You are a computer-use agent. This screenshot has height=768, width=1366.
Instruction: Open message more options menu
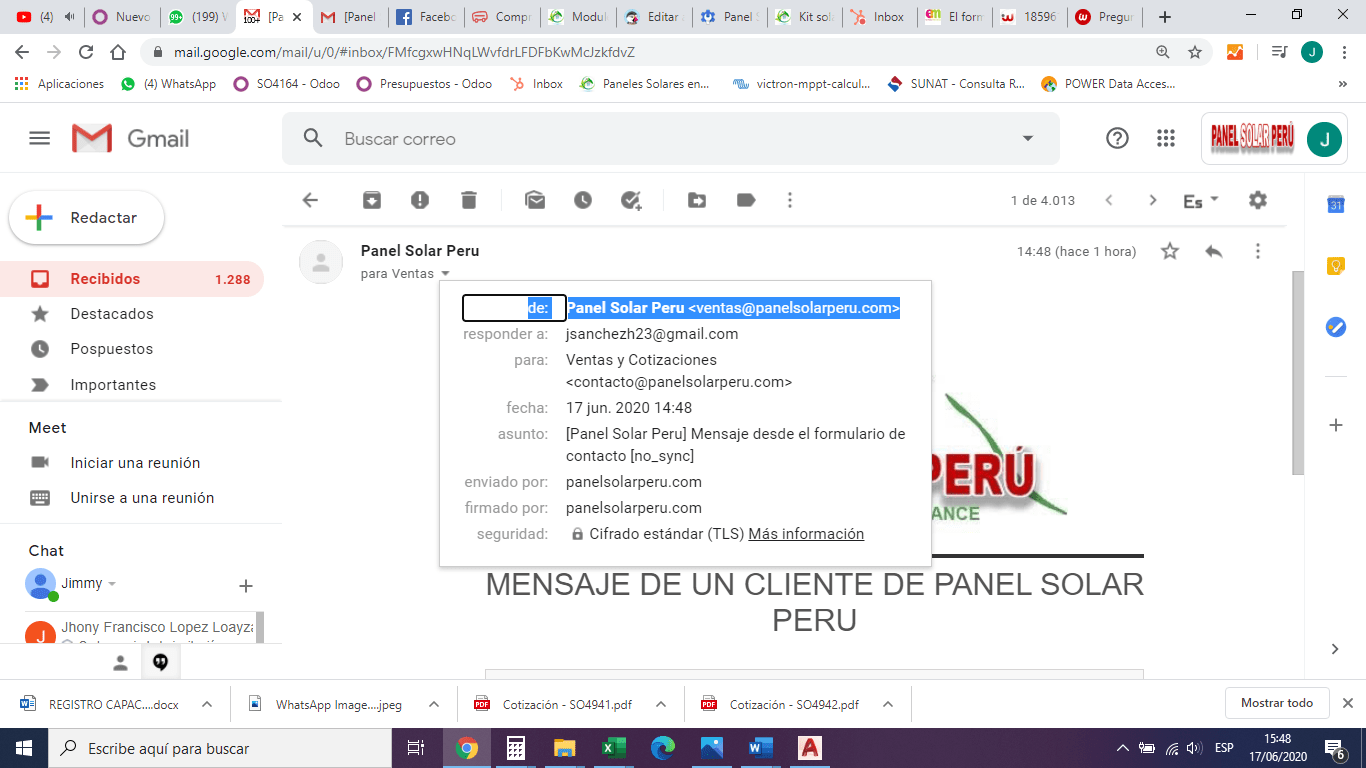click(1258, 251)
